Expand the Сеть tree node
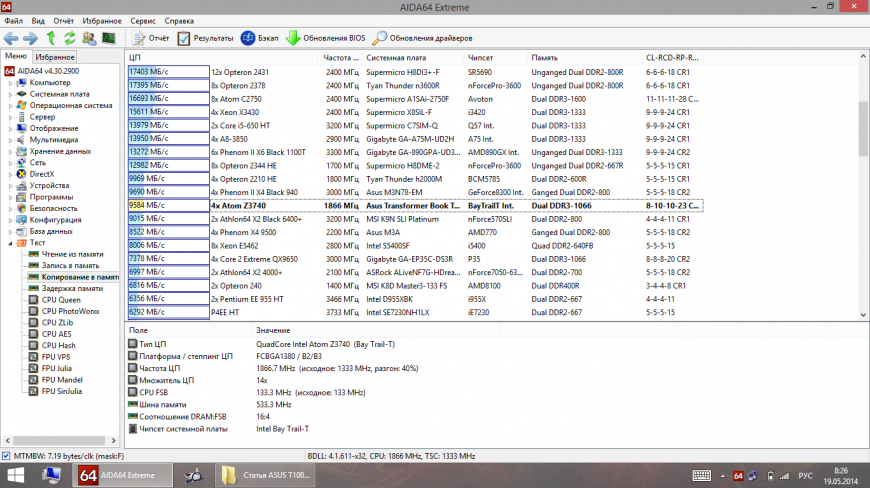The width and height of the screenshot is (870, 488). tap(10, 162)
